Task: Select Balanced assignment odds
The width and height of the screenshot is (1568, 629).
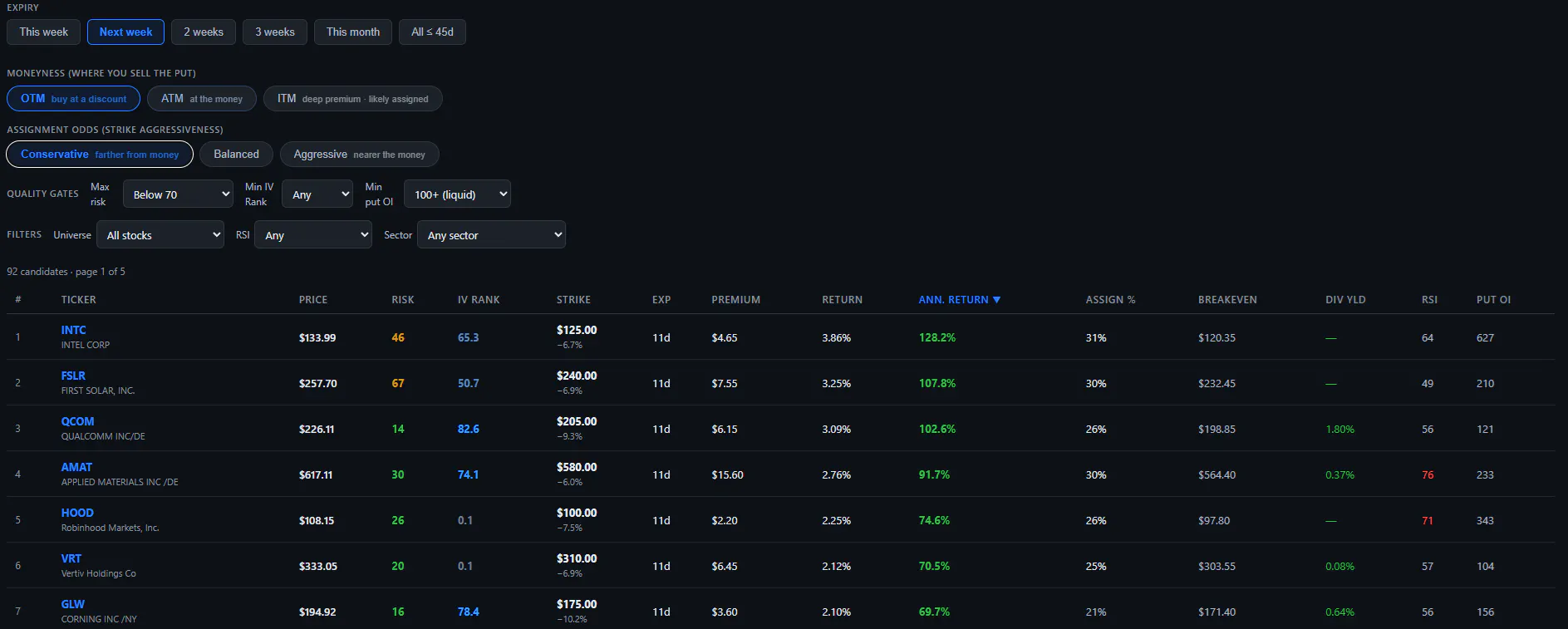Action: (x=236, y=155)
